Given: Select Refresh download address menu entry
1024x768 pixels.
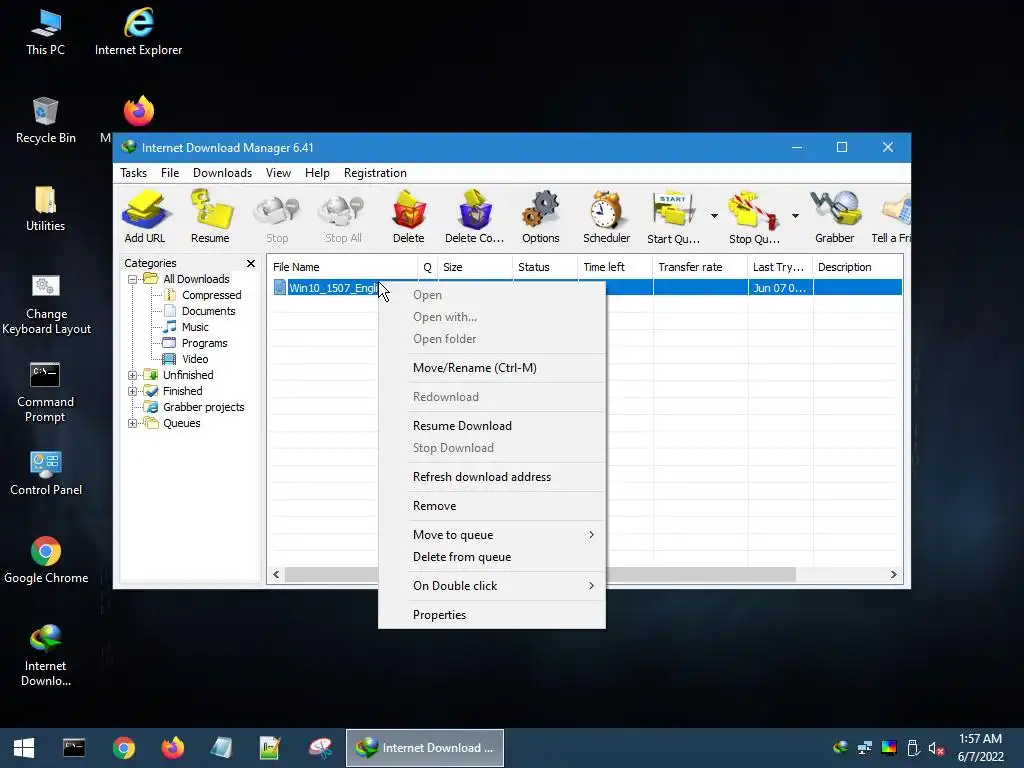Looking at the screenshot, I should point(492,477).
